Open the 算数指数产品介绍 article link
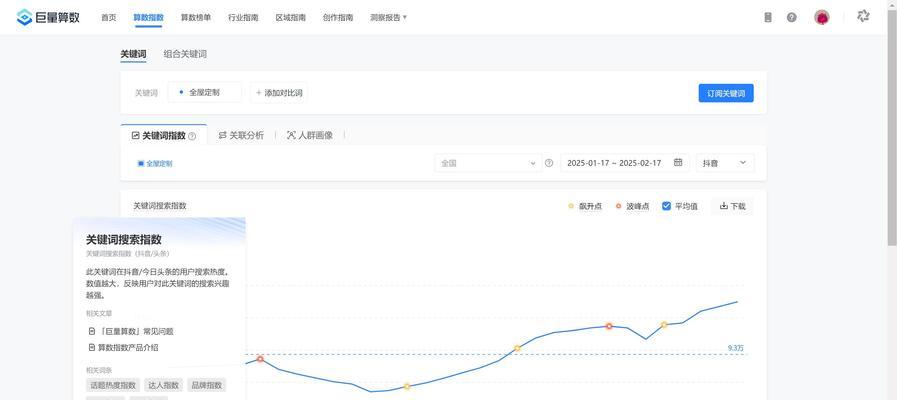Screen dimensions: 897x400 click(124, 347)
